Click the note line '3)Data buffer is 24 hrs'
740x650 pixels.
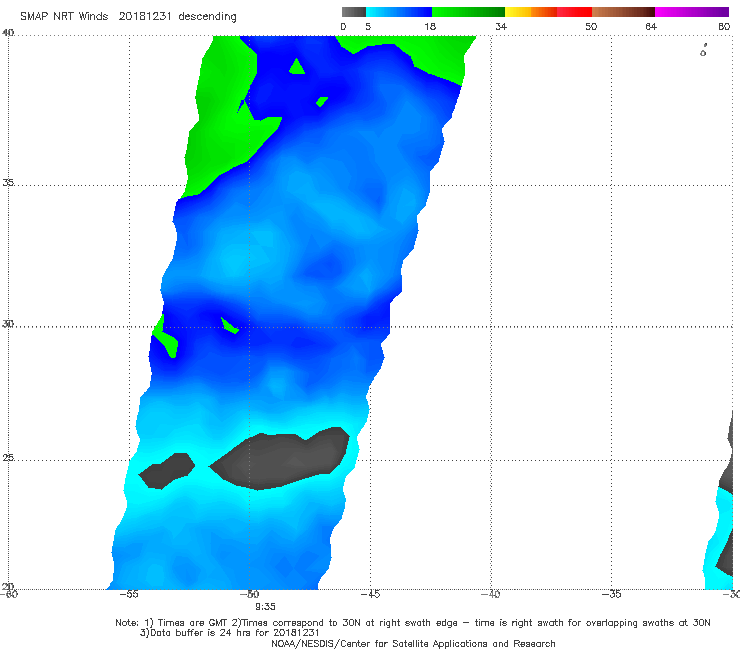230,633
